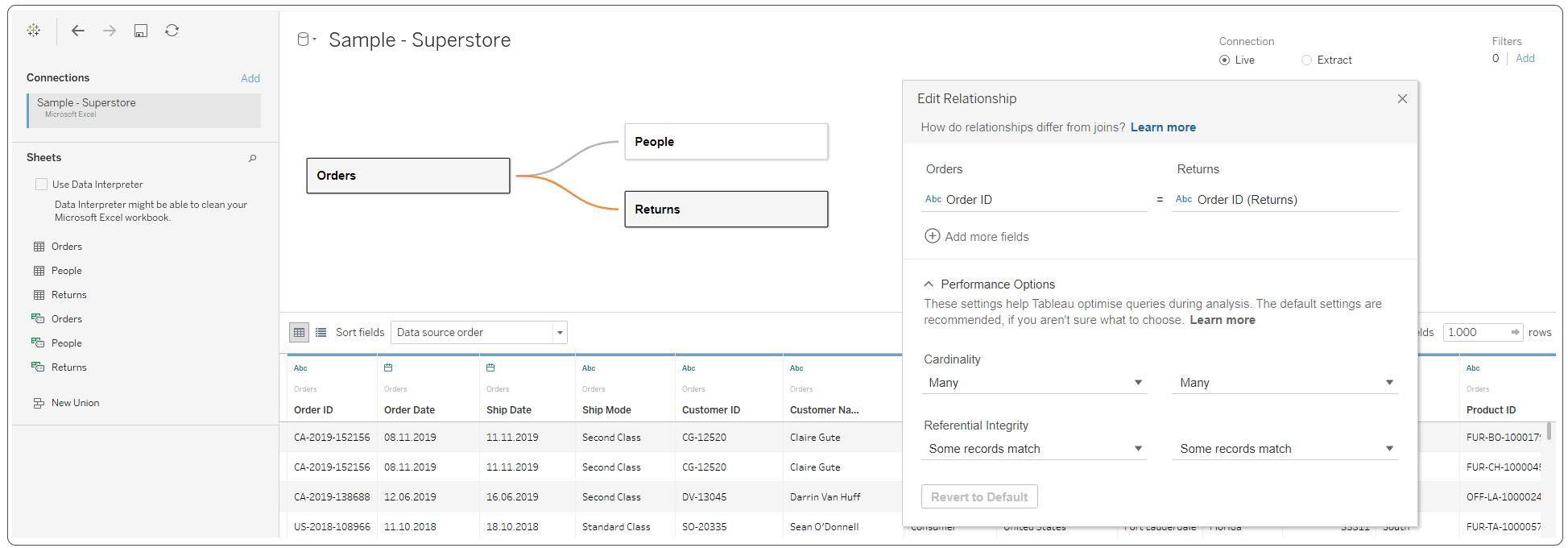
Task: Select the first People sheet table icon
Action: click(39, 271)
